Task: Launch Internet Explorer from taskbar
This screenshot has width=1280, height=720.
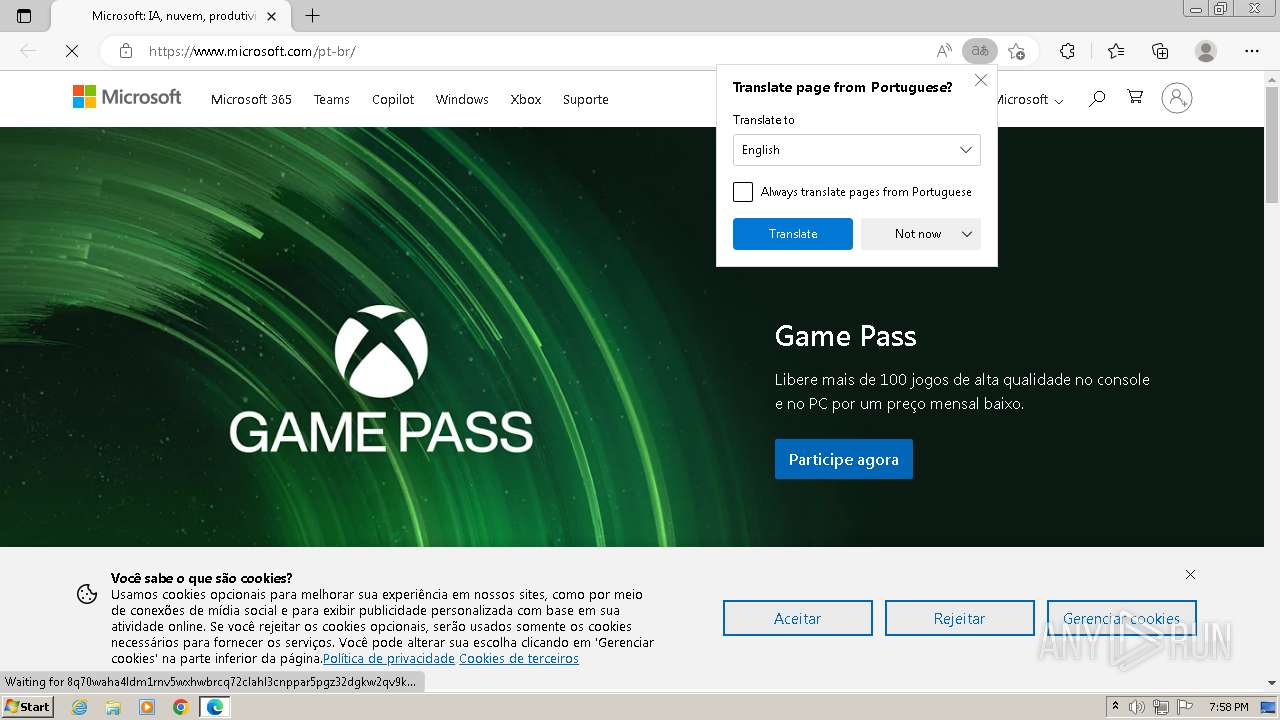Action: point(79,707)
